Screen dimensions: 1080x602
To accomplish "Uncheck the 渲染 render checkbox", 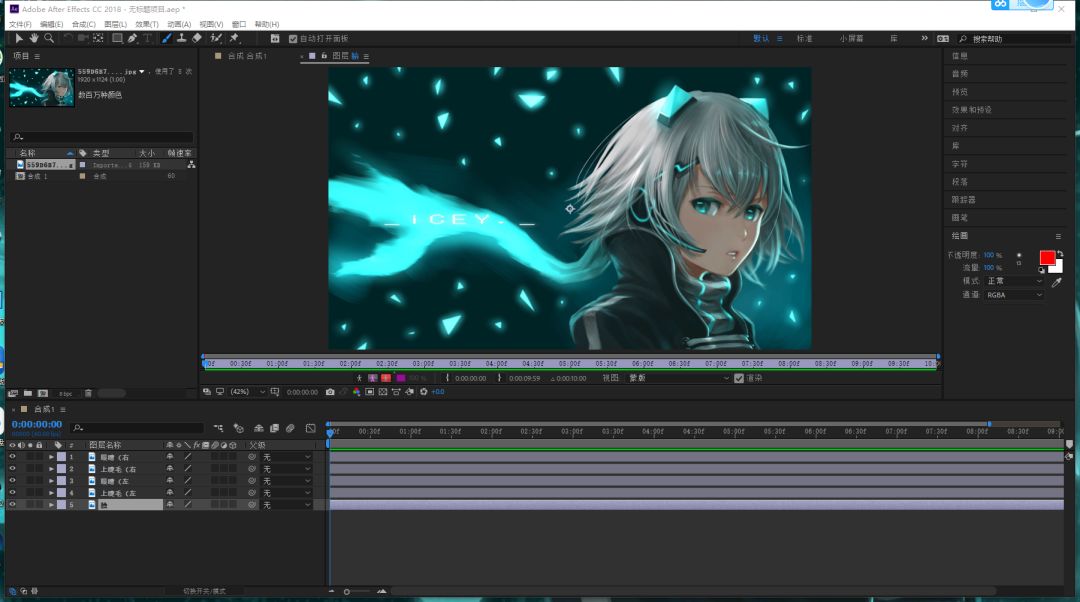I will (x=739, y=378).
